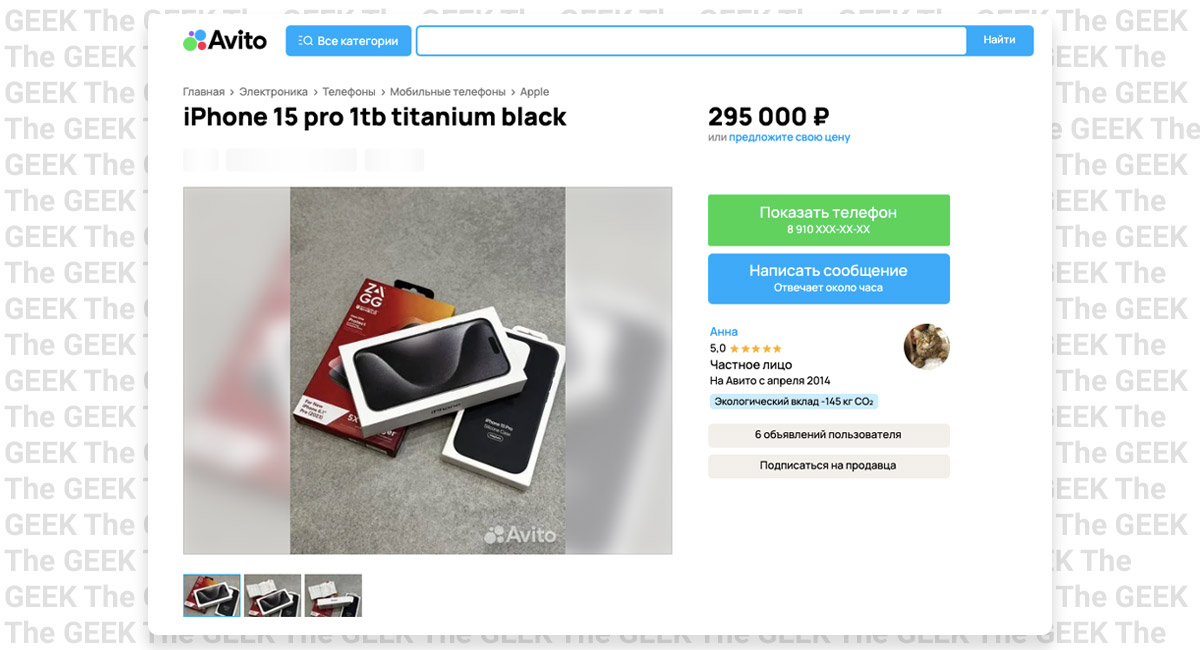
Task: Click Подписаться на продавца
Action: click(x=828, y=466)
